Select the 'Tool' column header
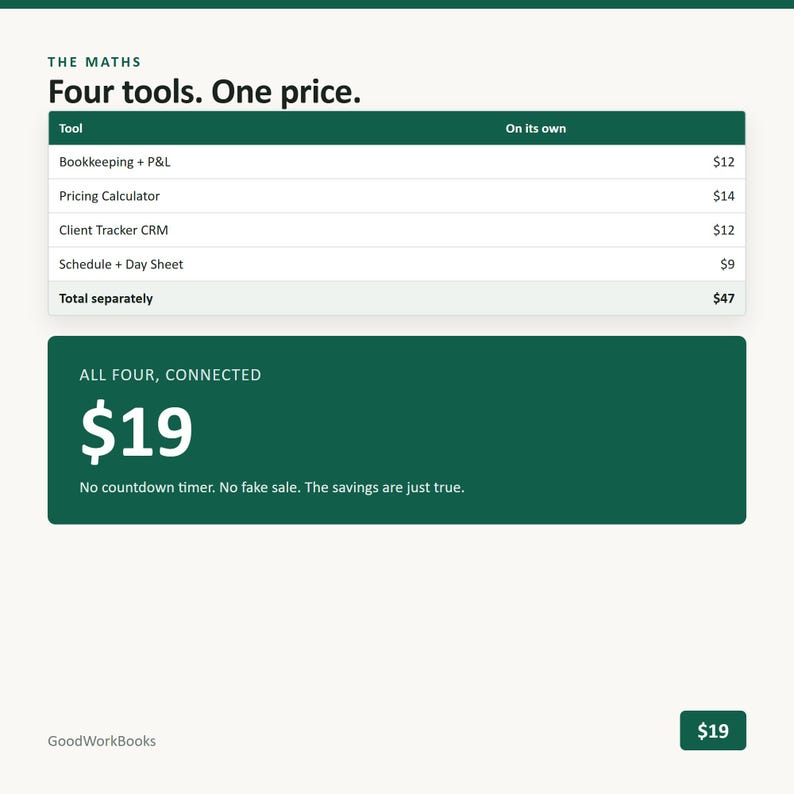The width and height of the screenshot is (794, 794). pyautogui.click(x=70, y=129)
